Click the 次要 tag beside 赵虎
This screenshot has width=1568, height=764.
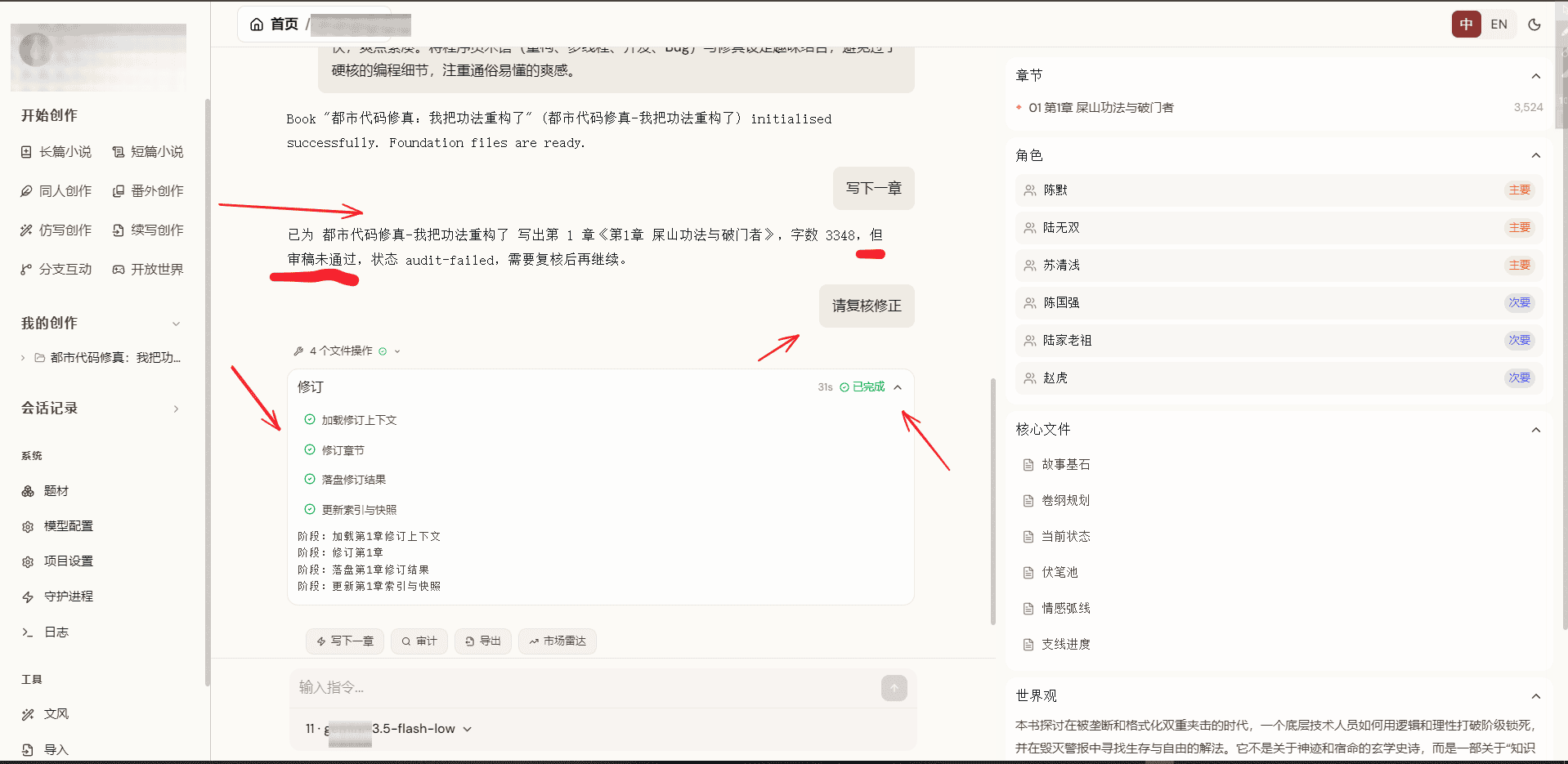click(x=1519, y=378)
